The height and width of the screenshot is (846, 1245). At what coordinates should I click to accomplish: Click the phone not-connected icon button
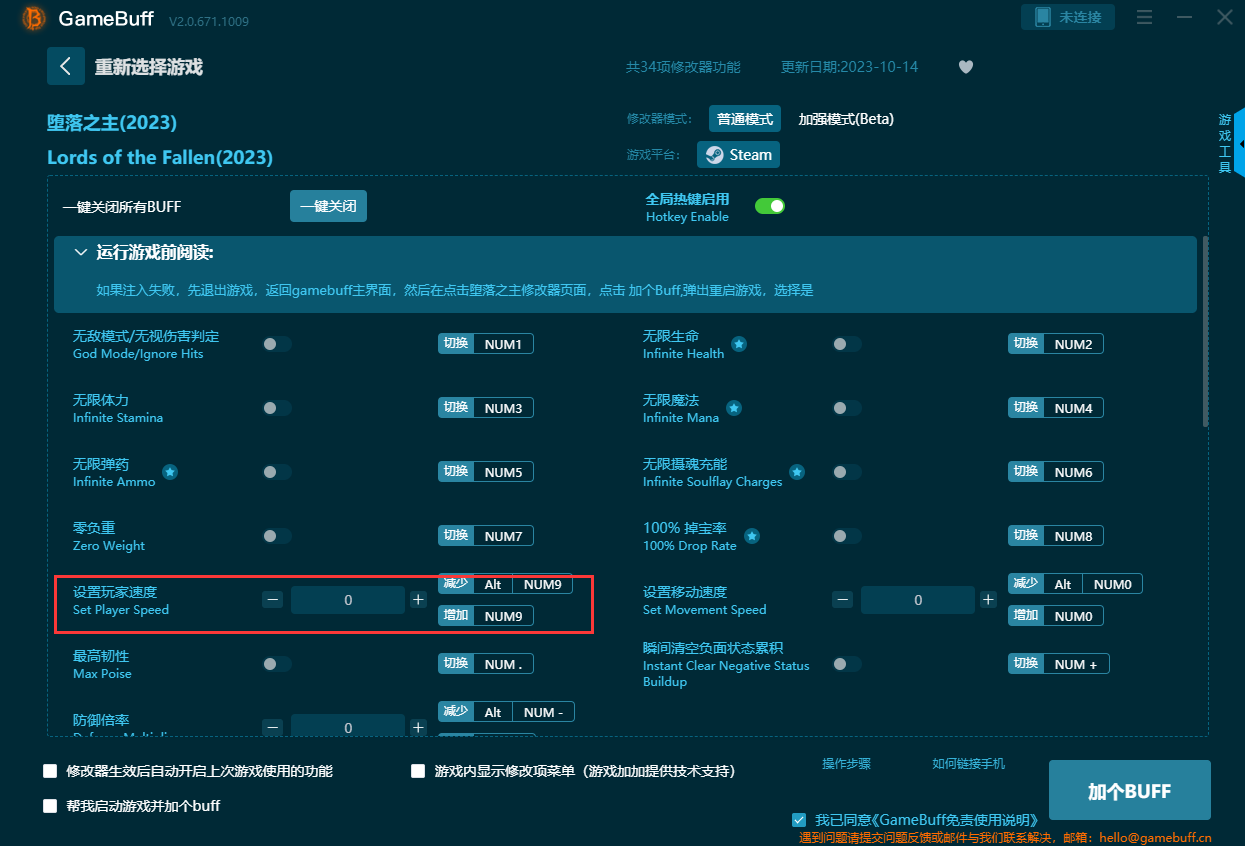tap(1068, 17)
